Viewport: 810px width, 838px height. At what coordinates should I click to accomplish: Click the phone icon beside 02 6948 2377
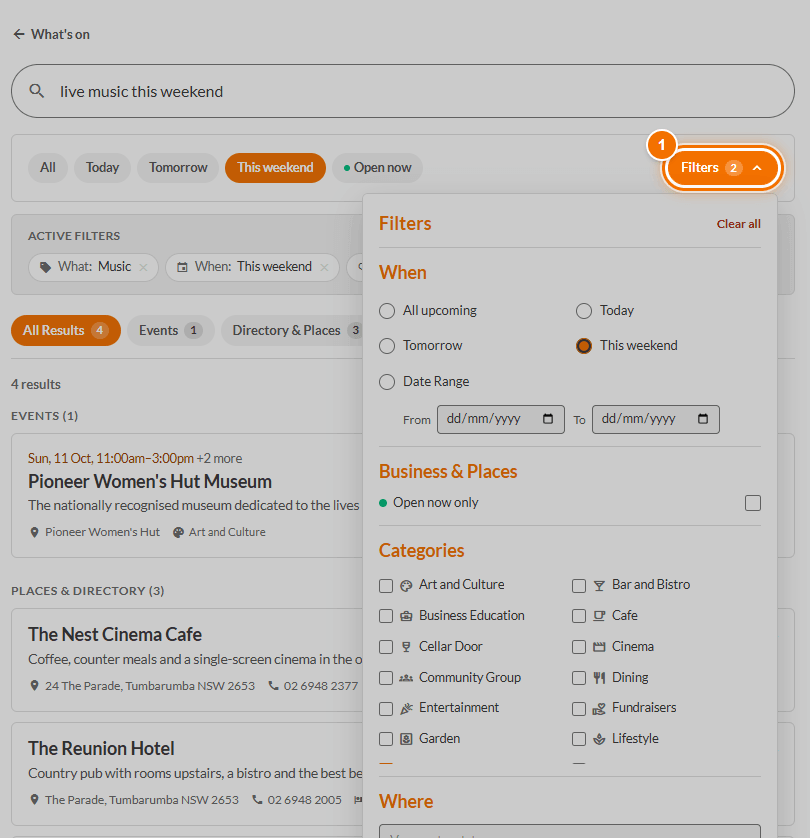click(274, 686)
